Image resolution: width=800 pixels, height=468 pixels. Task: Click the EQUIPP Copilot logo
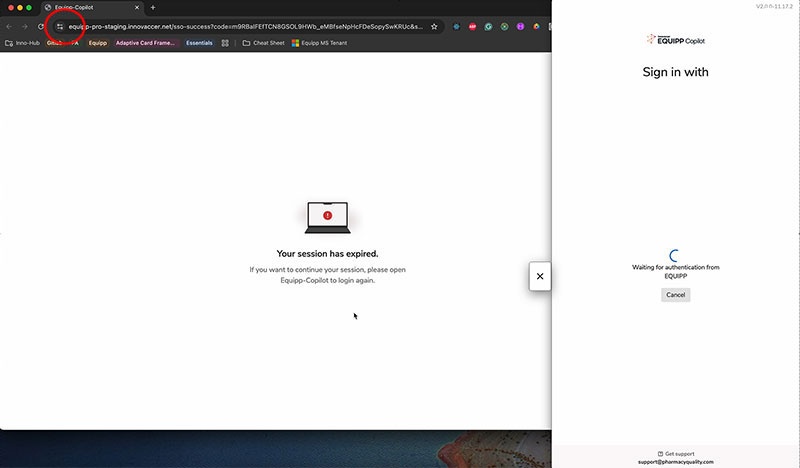click(x=676, y=40)
